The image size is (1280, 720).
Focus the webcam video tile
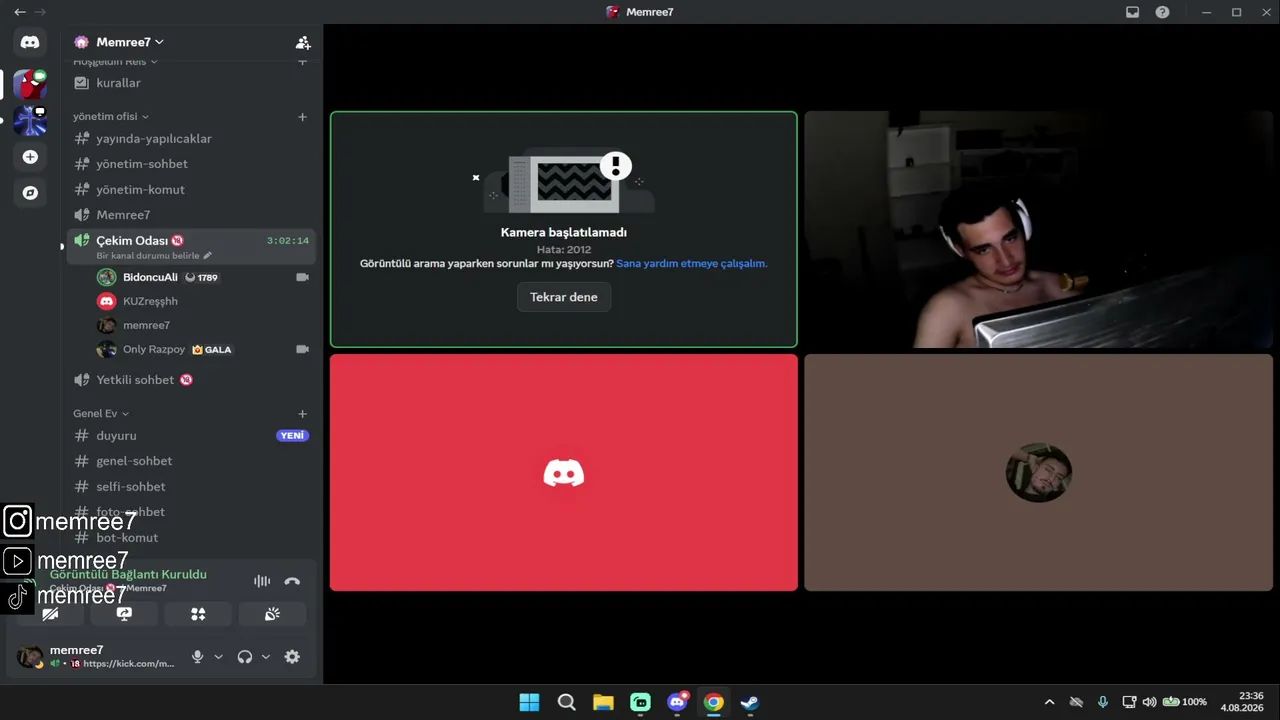pos(1038,230)
